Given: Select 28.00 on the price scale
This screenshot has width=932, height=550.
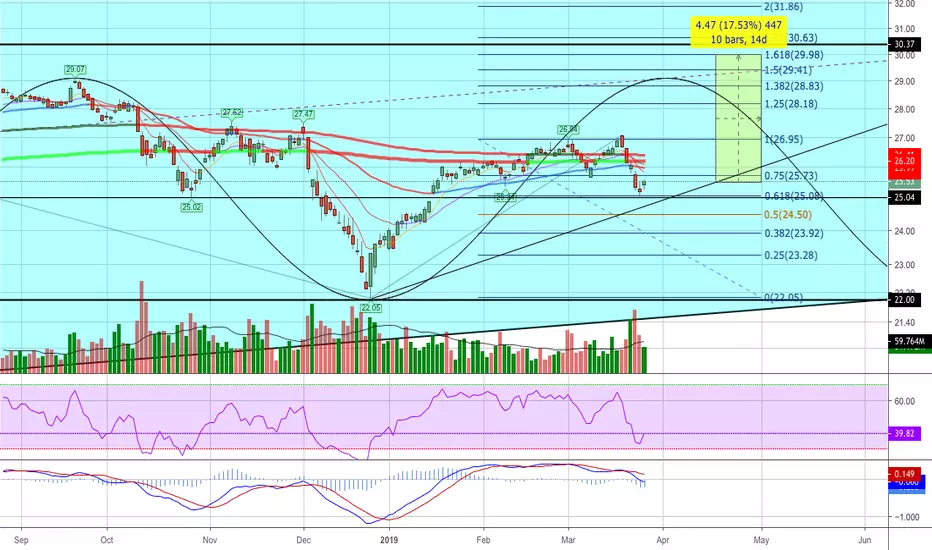Looking at the screenshot, I should (x=905, y=109).
